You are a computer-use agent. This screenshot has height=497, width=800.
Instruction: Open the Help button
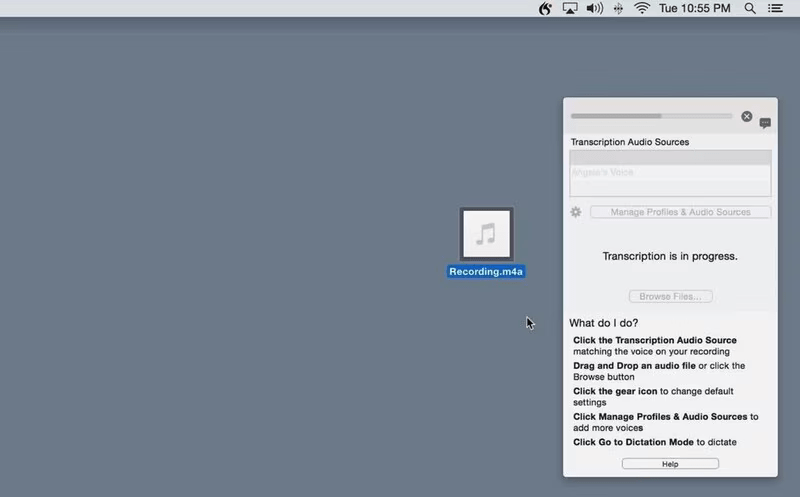pyautogui.click(x=670, y=464)
